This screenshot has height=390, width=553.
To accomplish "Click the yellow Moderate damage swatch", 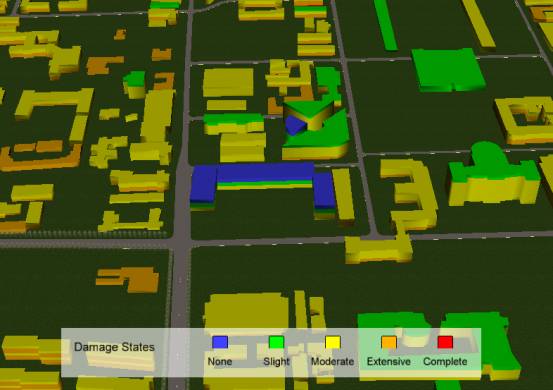I will point(333,342).
